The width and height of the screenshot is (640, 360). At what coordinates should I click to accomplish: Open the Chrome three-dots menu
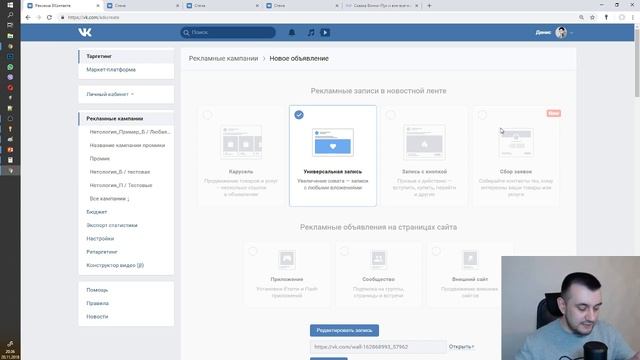(x=633, y=18)
